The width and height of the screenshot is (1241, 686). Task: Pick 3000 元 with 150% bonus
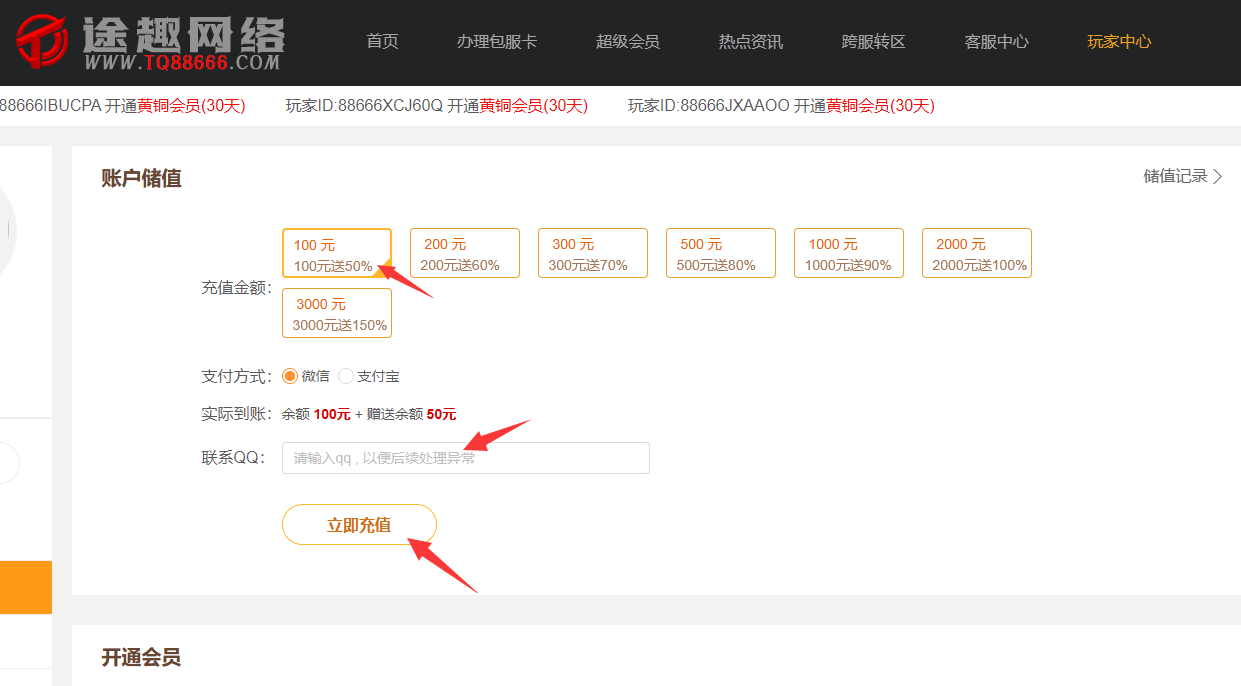point(336,314)
